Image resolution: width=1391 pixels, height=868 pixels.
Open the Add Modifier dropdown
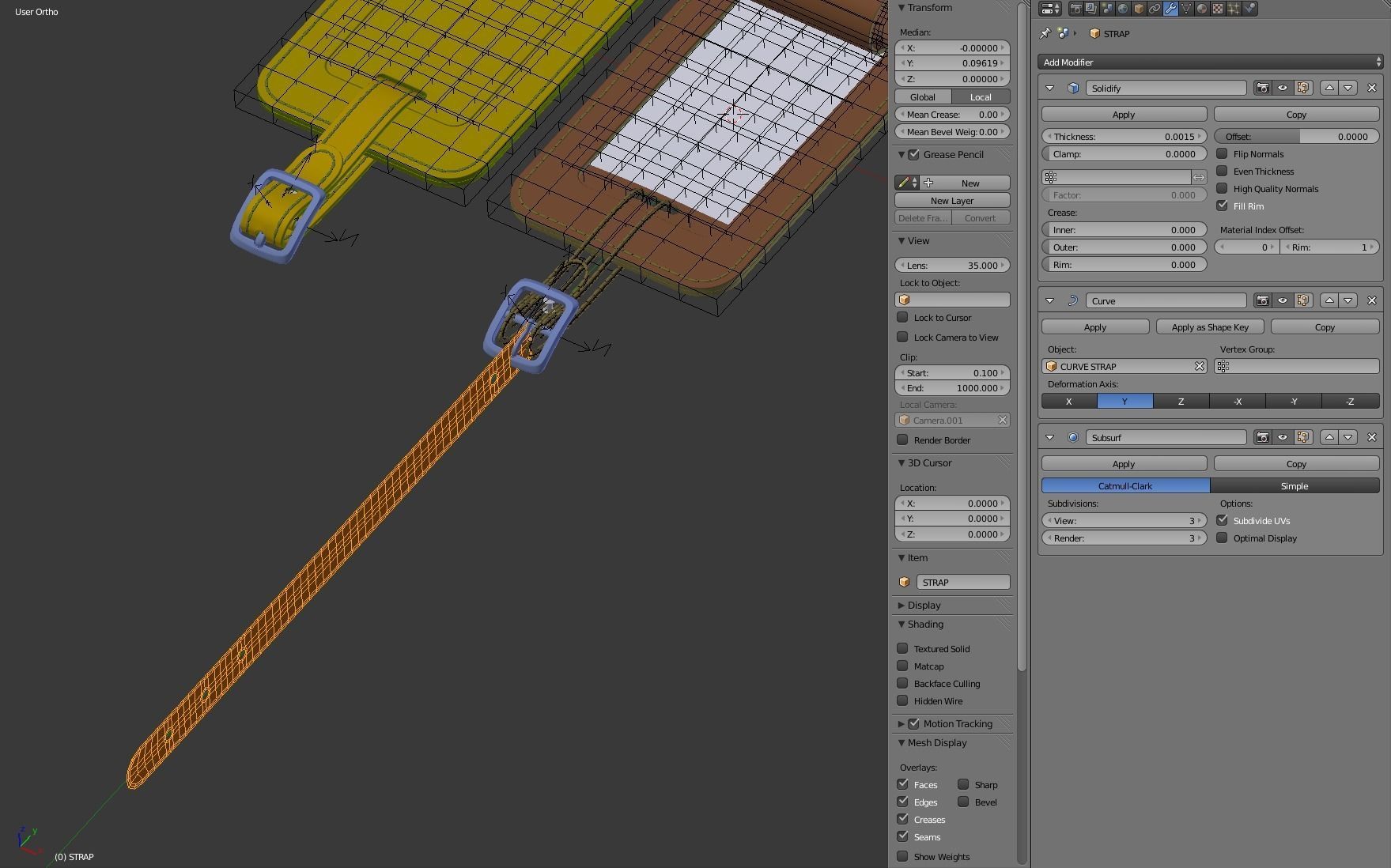(x=1211, y=62)
